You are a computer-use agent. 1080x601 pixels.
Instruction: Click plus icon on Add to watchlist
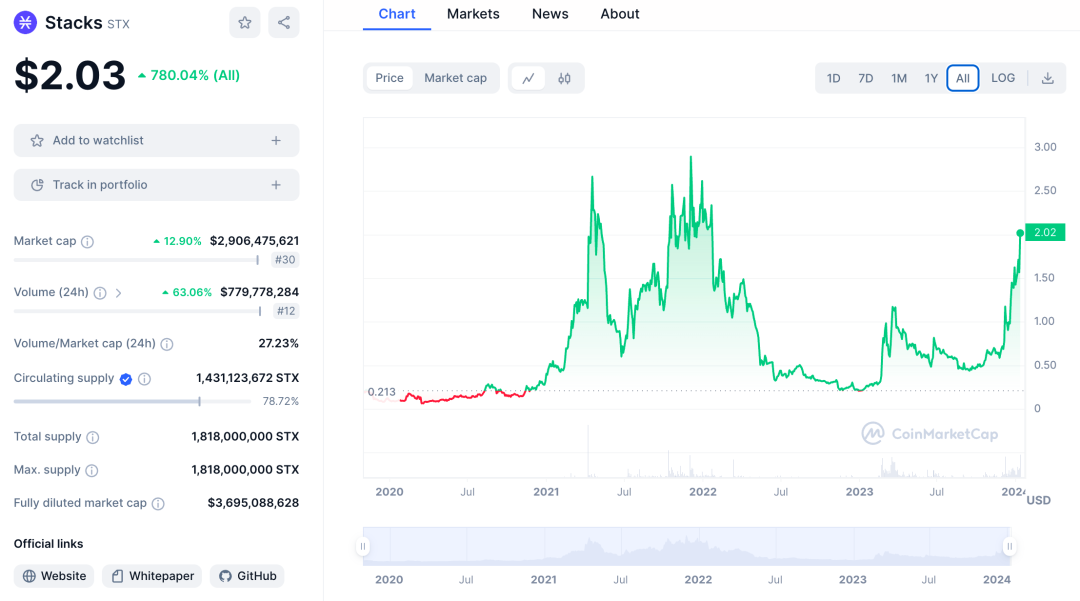tap(276, 140)
